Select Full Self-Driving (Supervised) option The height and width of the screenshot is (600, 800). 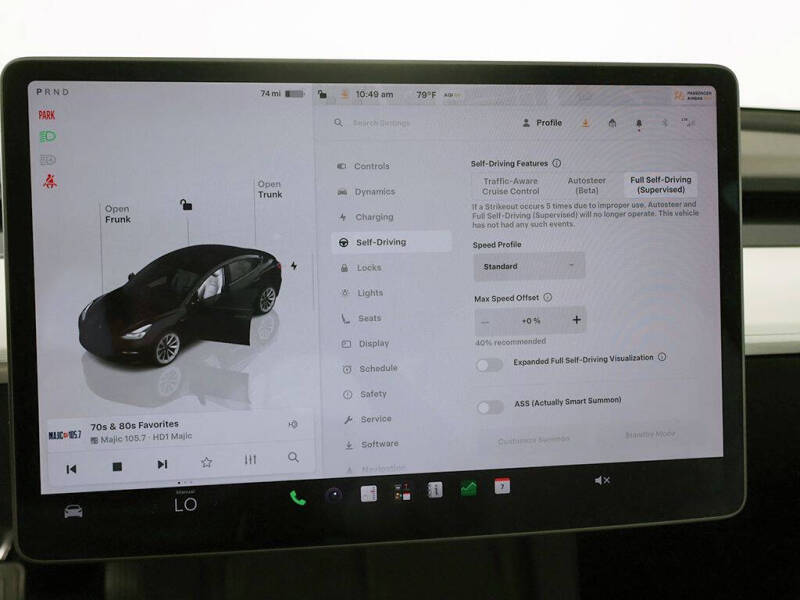660,185
